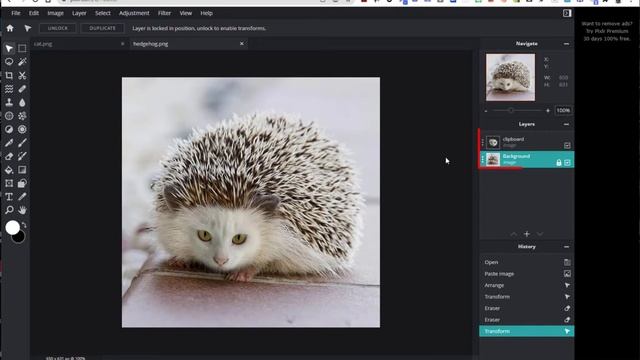Screen dimensions: 640x360
Task: Collapse the Navigate panel
Action: pyautogui.click(x=566, y=44)
